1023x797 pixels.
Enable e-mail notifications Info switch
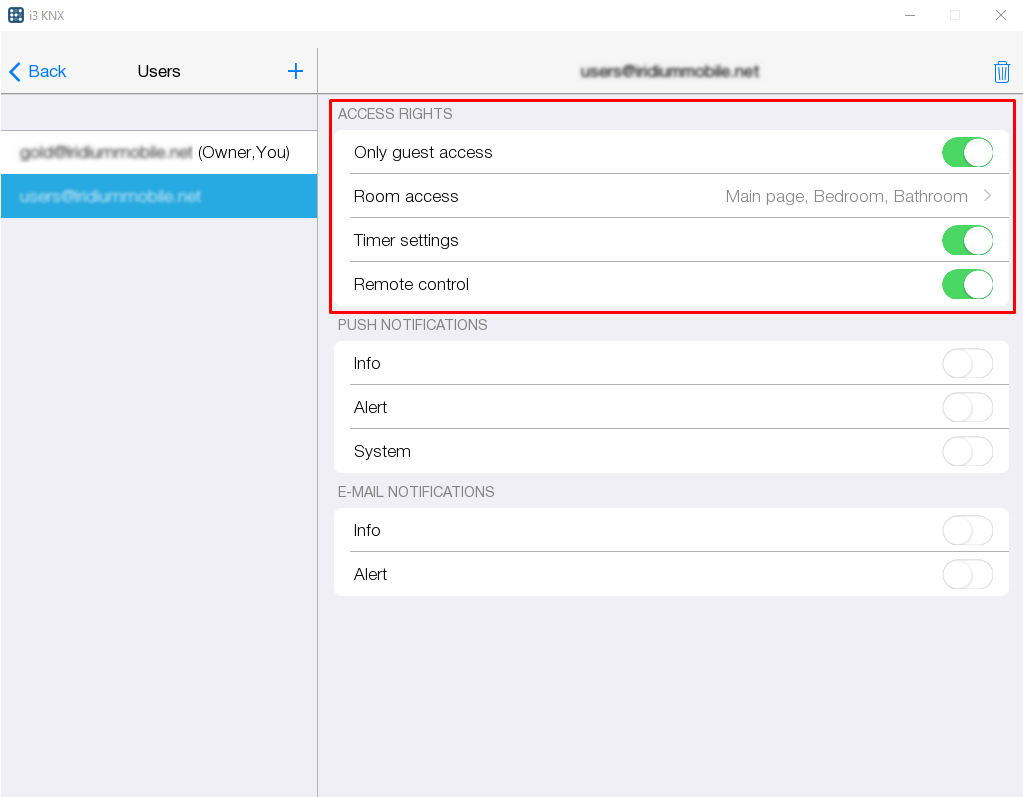[967, 531]
